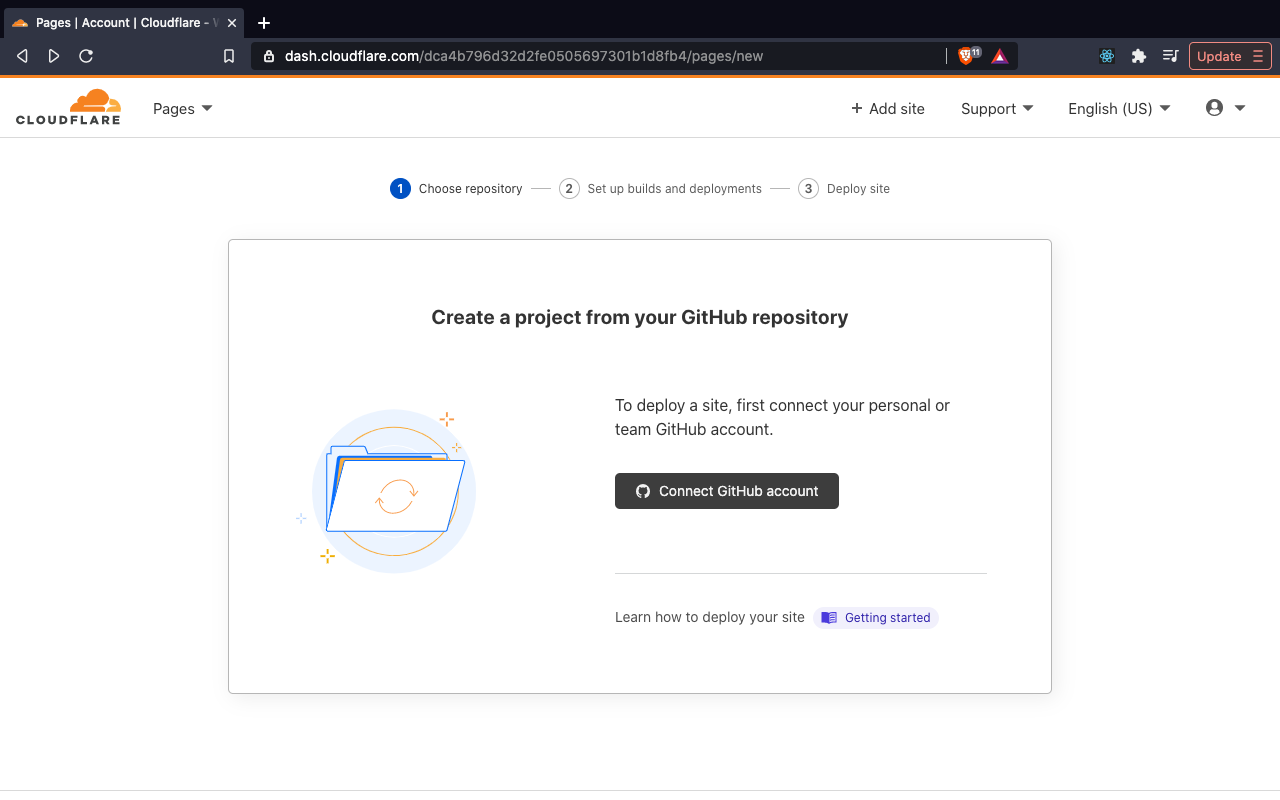Select step 3 Deploy site
The height and width of the screenshot is (800, 1280).
pos(844,188)
